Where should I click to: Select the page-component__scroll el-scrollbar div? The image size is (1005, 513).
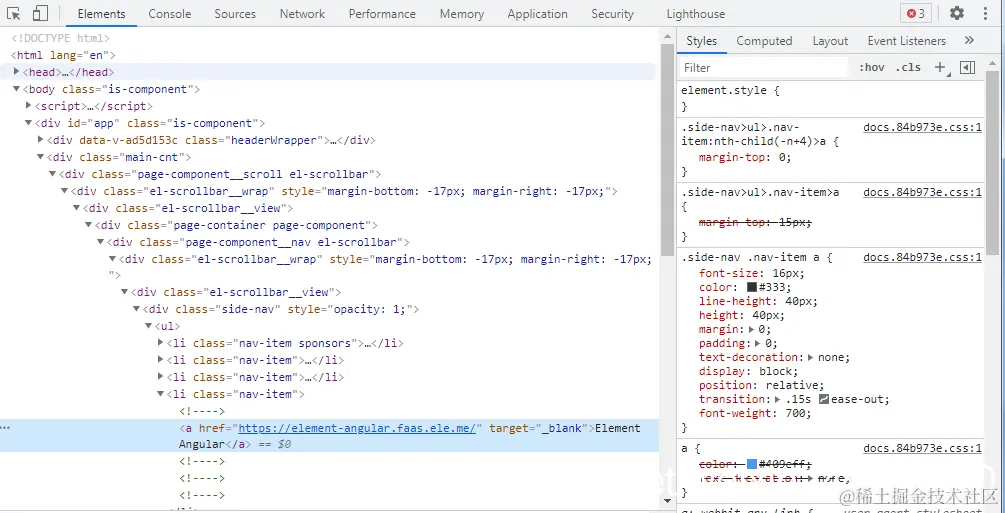pos(220,174)
